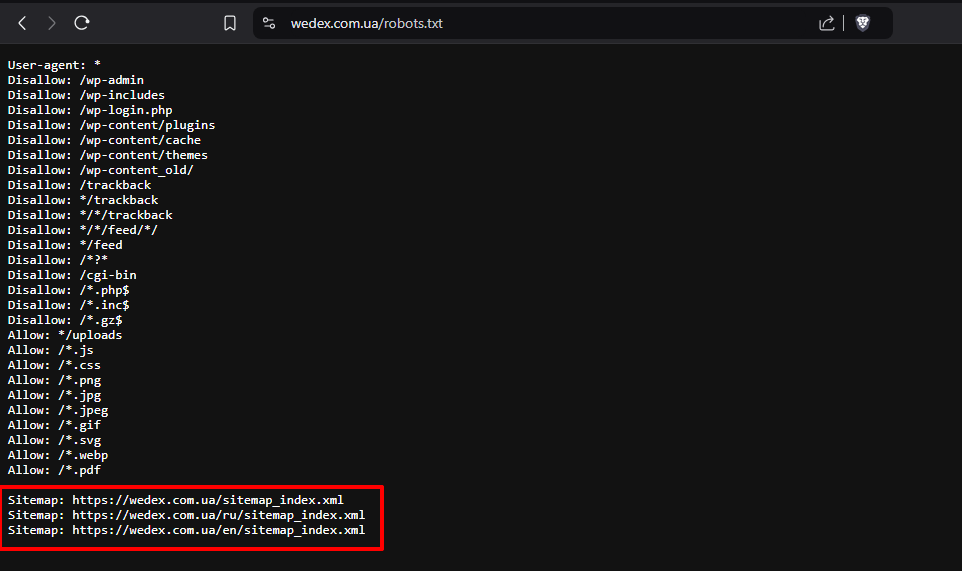
Task: Go back to the previous page
Action: (x=23, y=23)
